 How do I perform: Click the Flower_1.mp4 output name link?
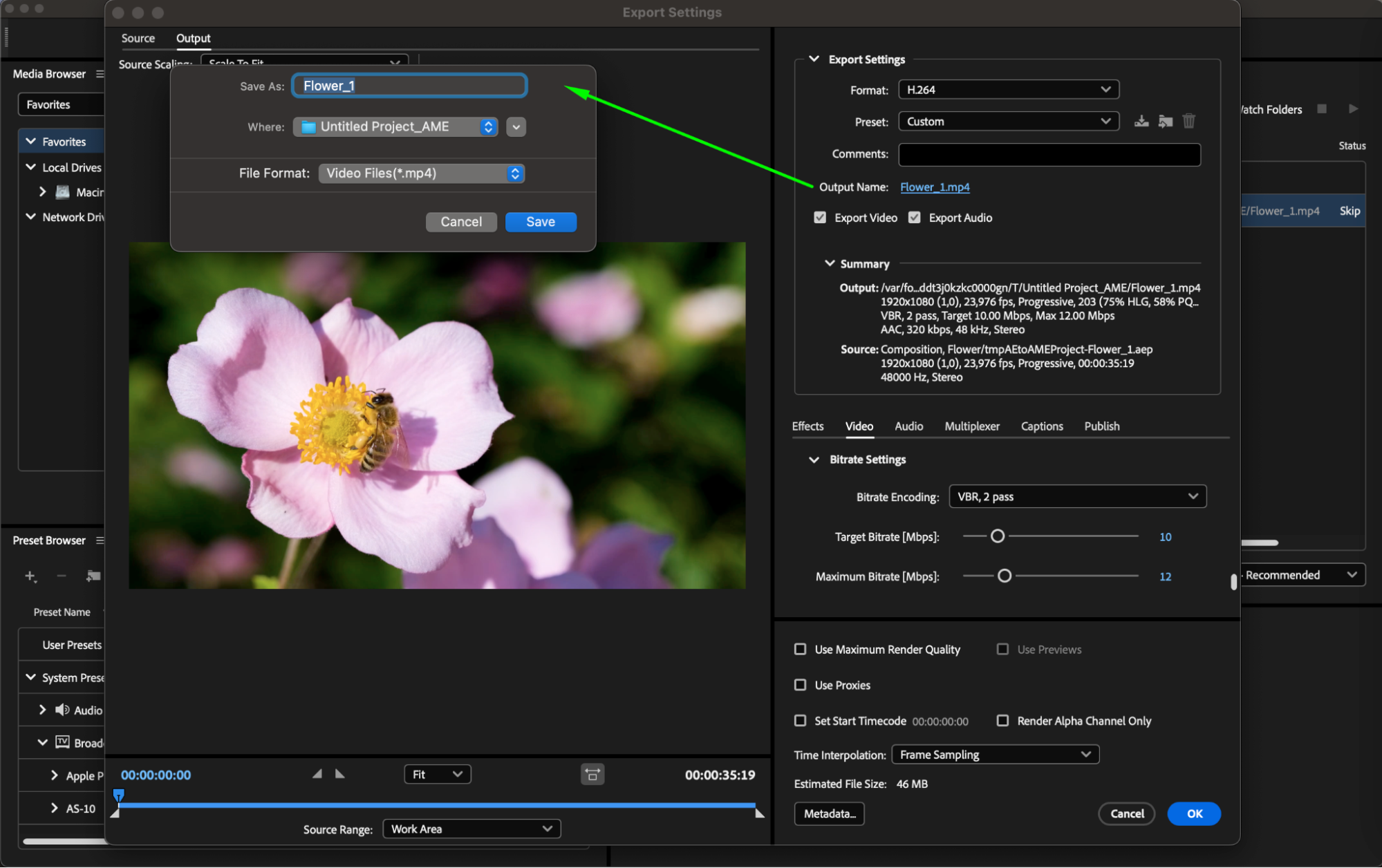point(935,187)
